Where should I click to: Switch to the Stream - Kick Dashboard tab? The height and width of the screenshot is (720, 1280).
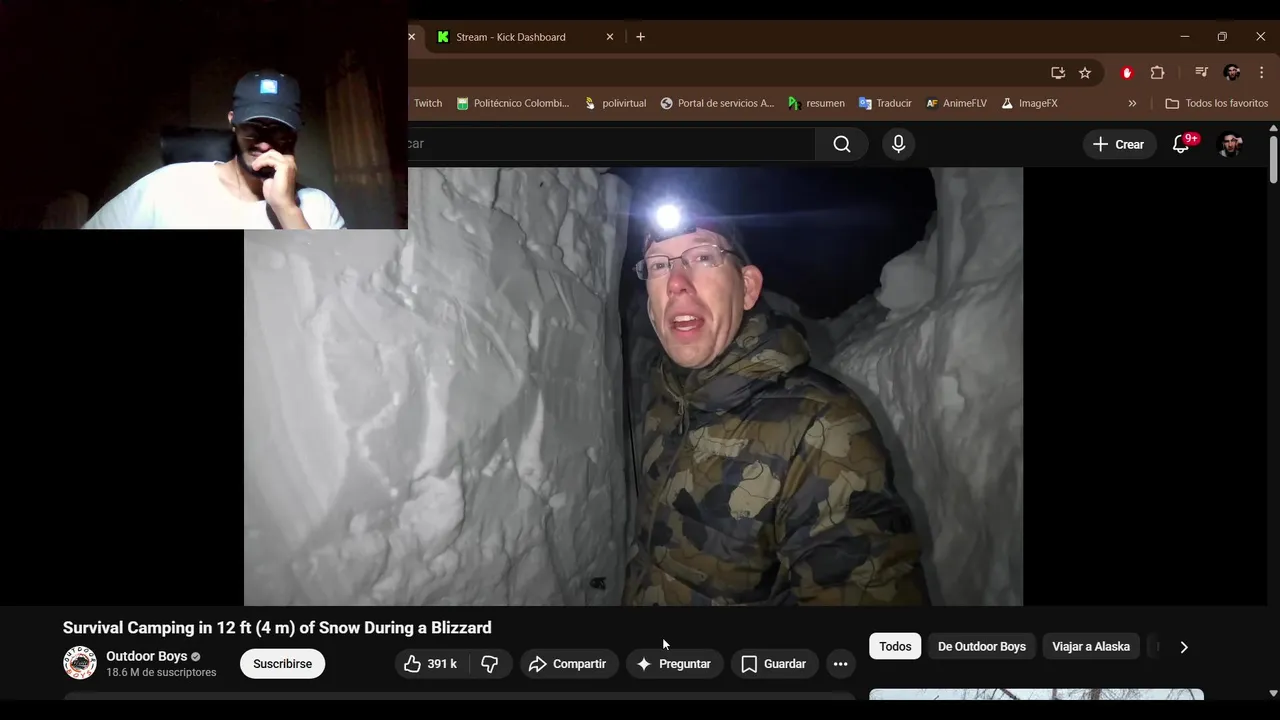[x=512, y=37]
